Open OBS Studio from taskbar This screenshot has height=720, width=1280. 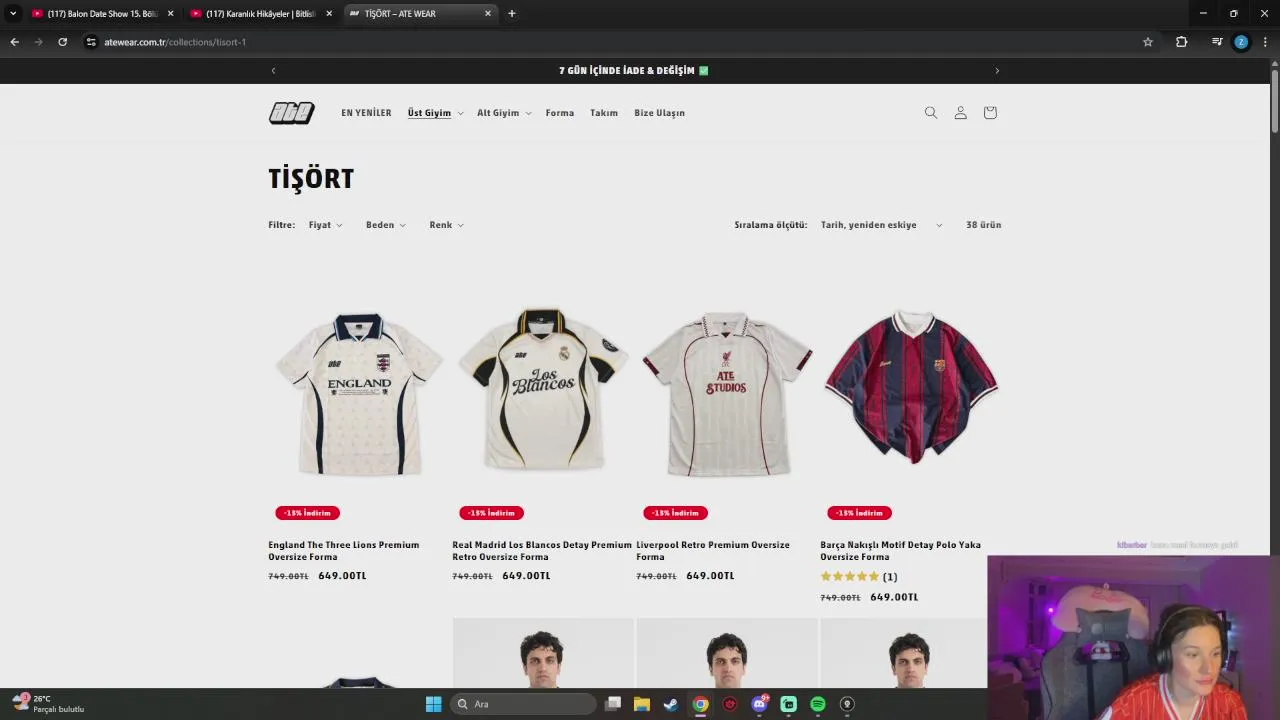click(x=847, y=704)
